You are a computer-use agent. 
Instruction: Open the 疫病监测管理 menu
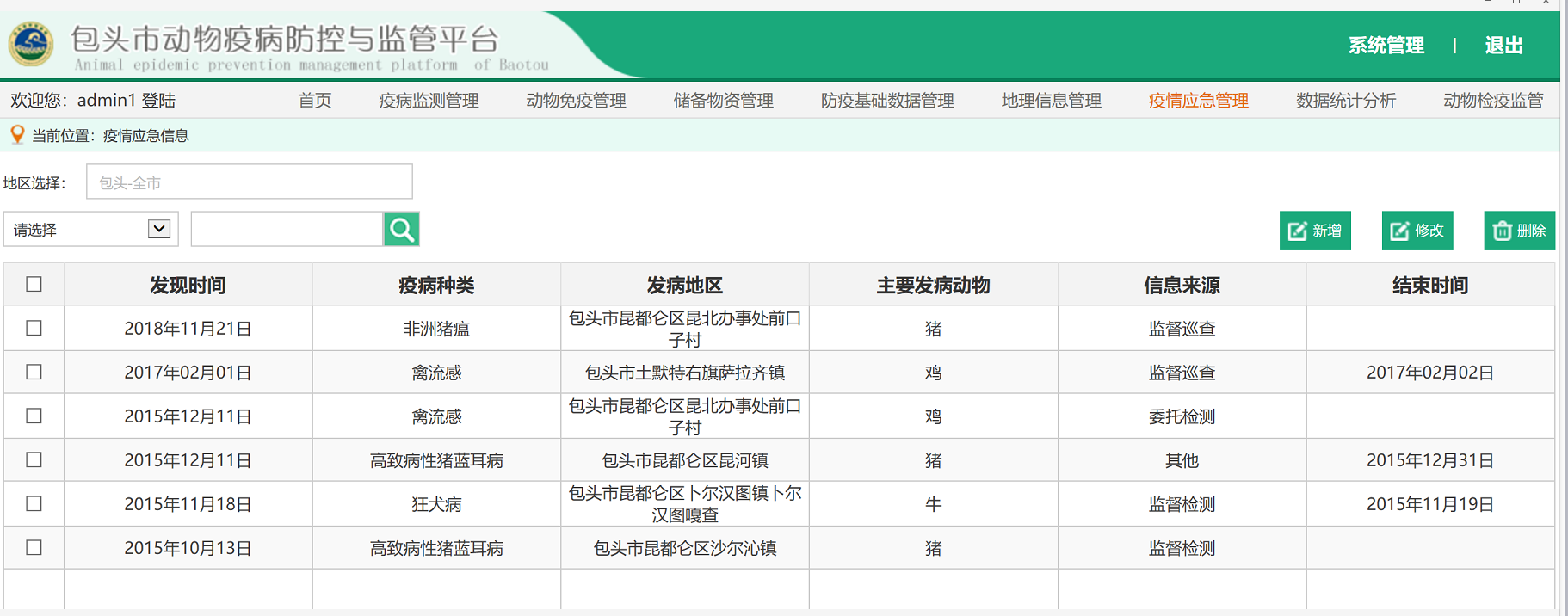(429, 101)
